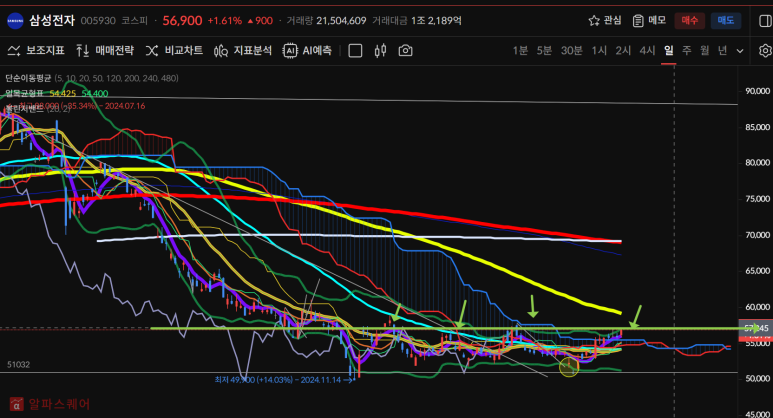Image resolution: width=773 pixels, height=418 pixels.
Task: Select the 년 yearly timeframe
Action: click(x=722, y=50)
